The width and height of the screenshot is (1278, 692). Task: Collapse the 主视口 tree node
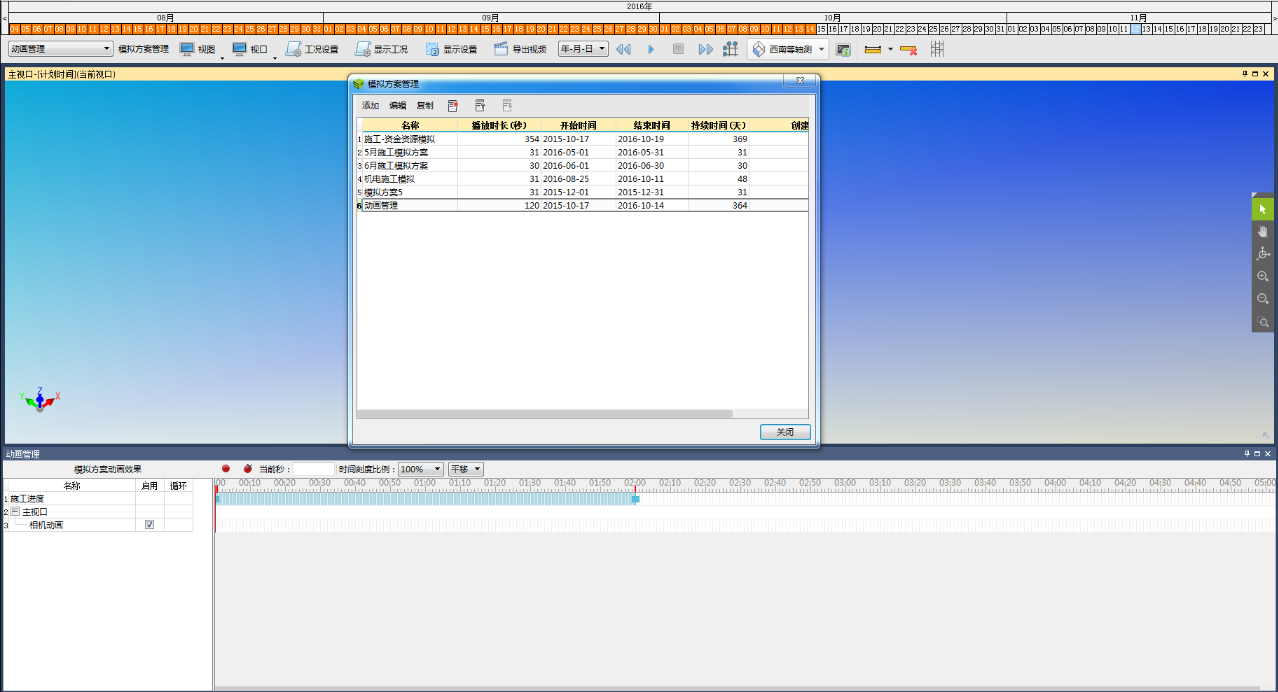[15, 511]
